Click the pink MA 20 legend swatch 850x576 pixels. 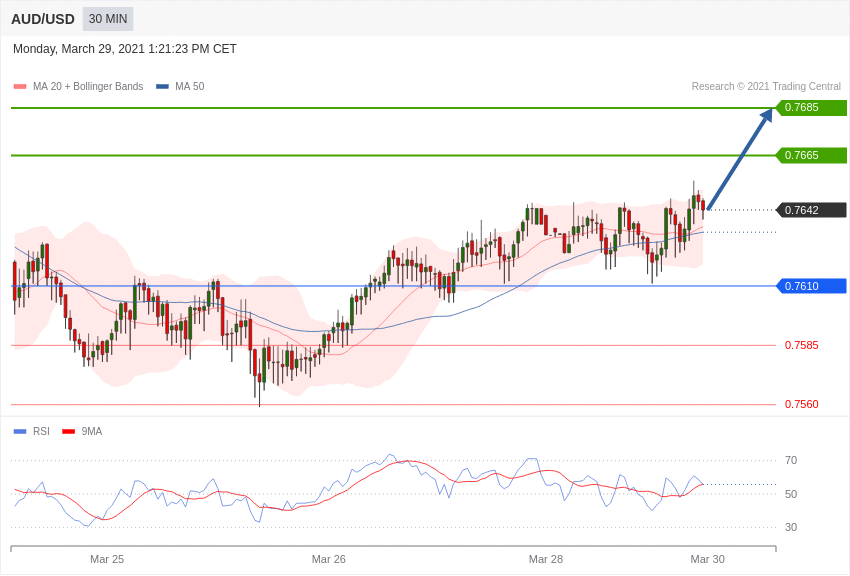[20, 86]
